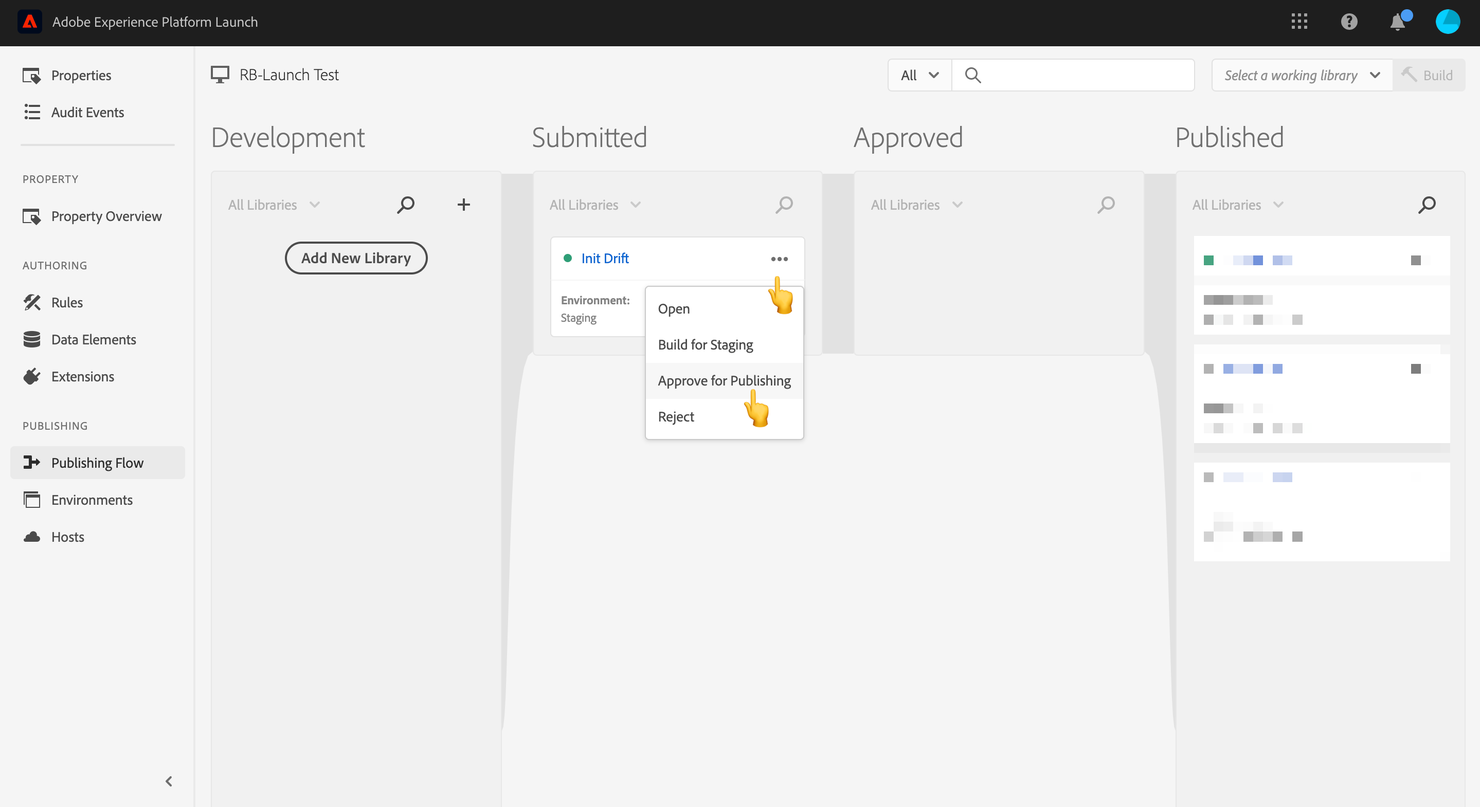The width and height of the screenshot is (1480, 807).
Task: Select Publishing Flow
Action: click(97, 463)
